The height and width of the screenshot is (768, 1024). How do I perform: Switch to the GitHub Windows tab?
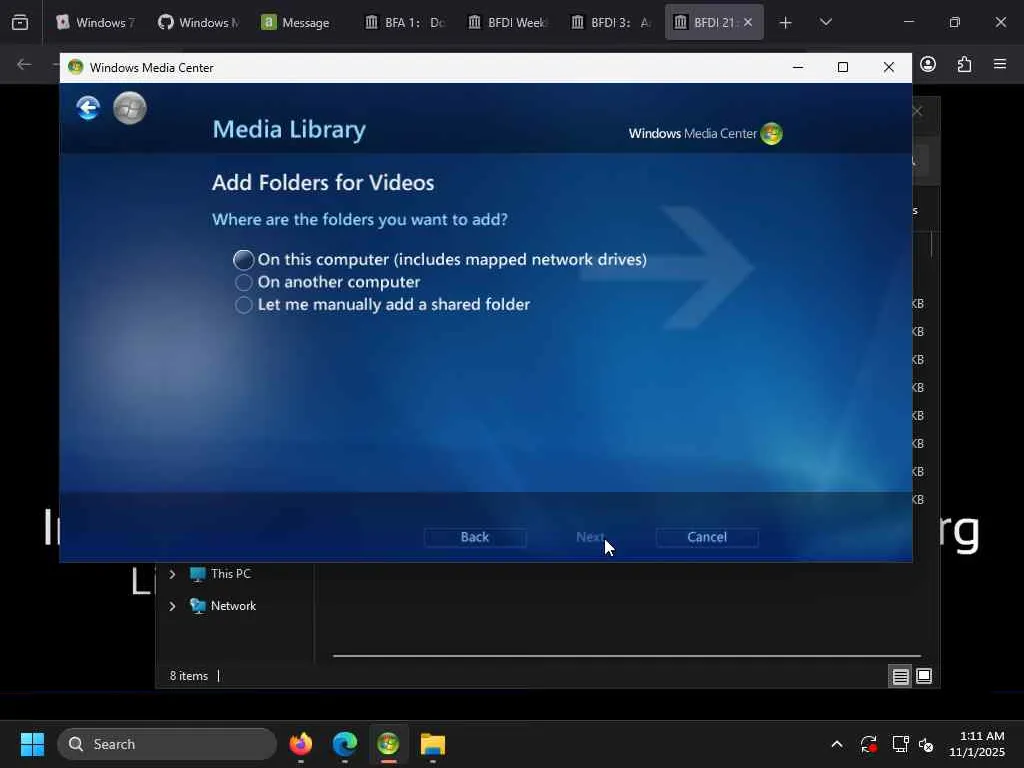(199, 22)
